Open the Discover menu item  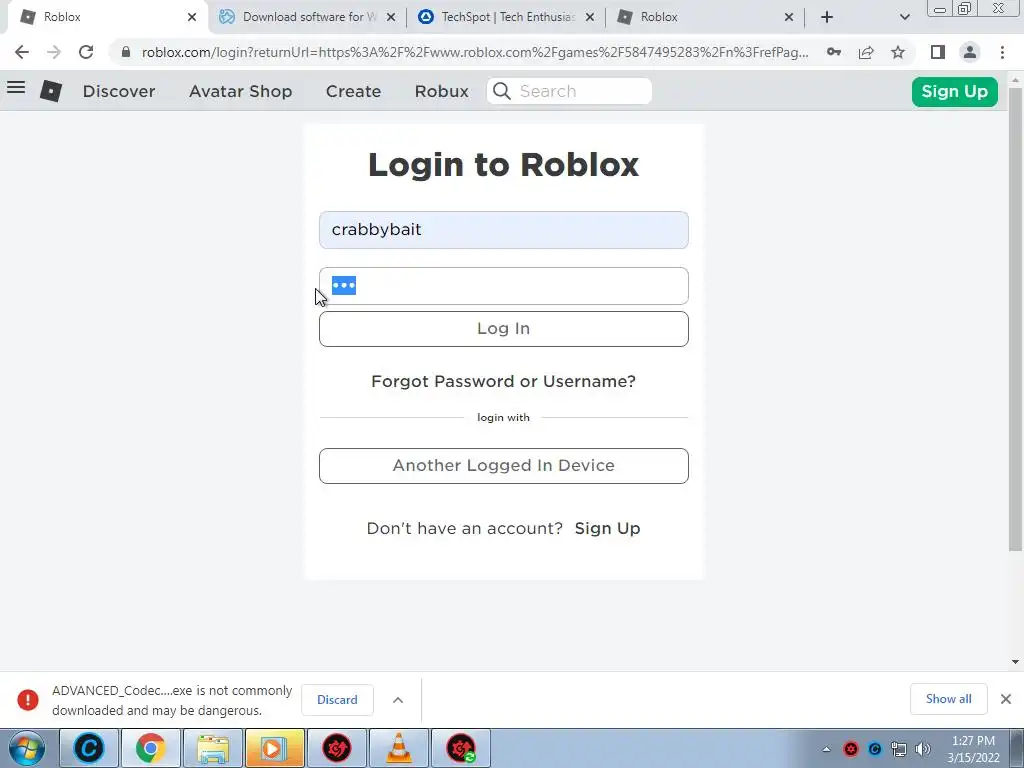click(119, 91)
